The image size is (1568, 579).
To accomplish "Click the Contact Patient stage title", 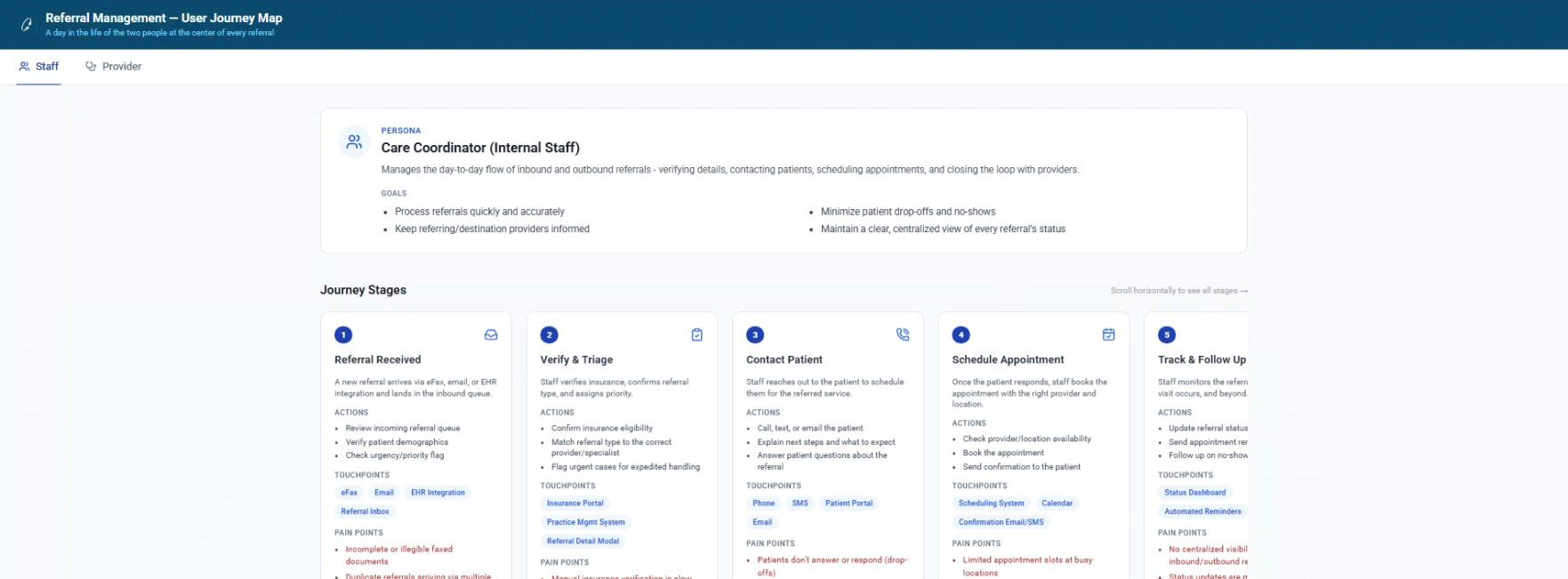I will 784,360.
